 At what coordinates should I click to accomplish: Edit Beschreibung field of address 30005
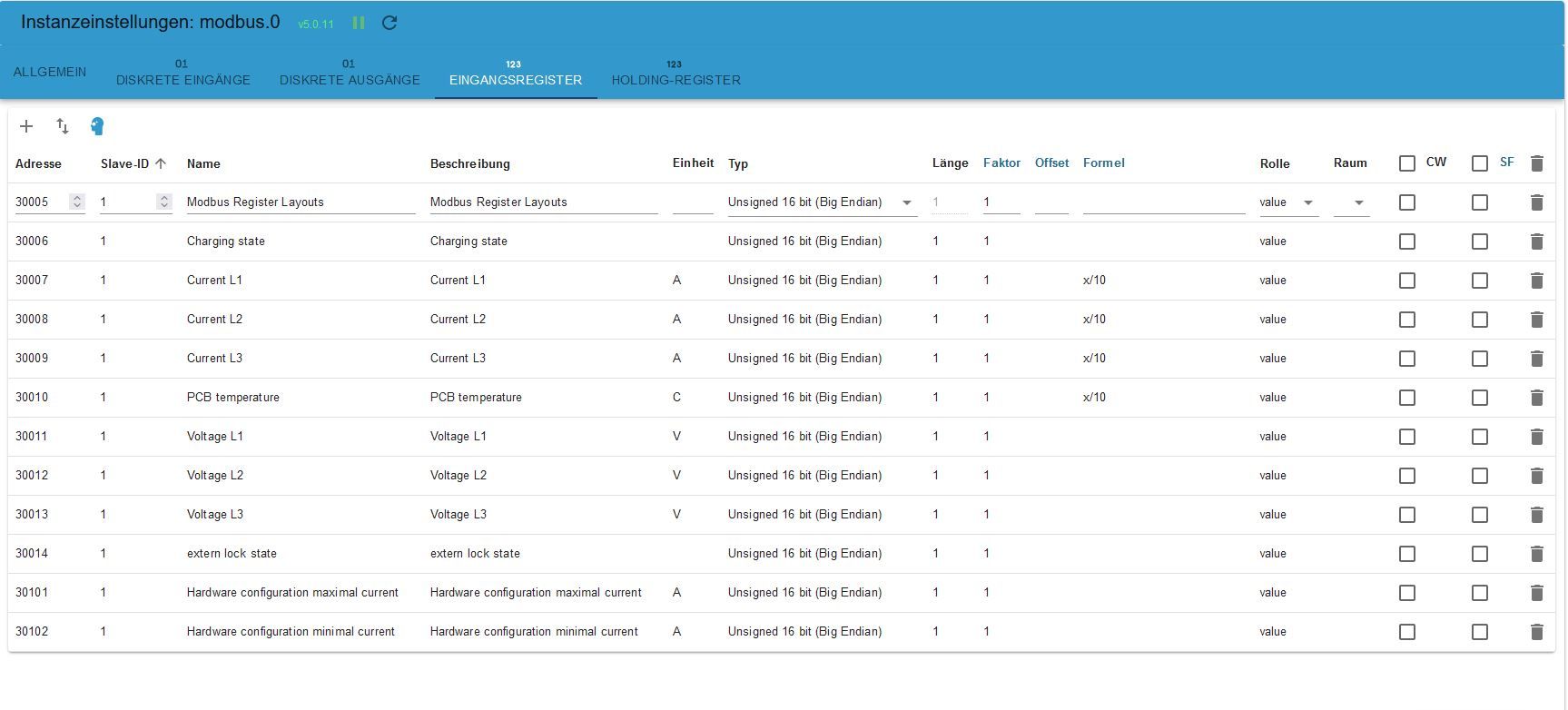click(x=544, y=202)
